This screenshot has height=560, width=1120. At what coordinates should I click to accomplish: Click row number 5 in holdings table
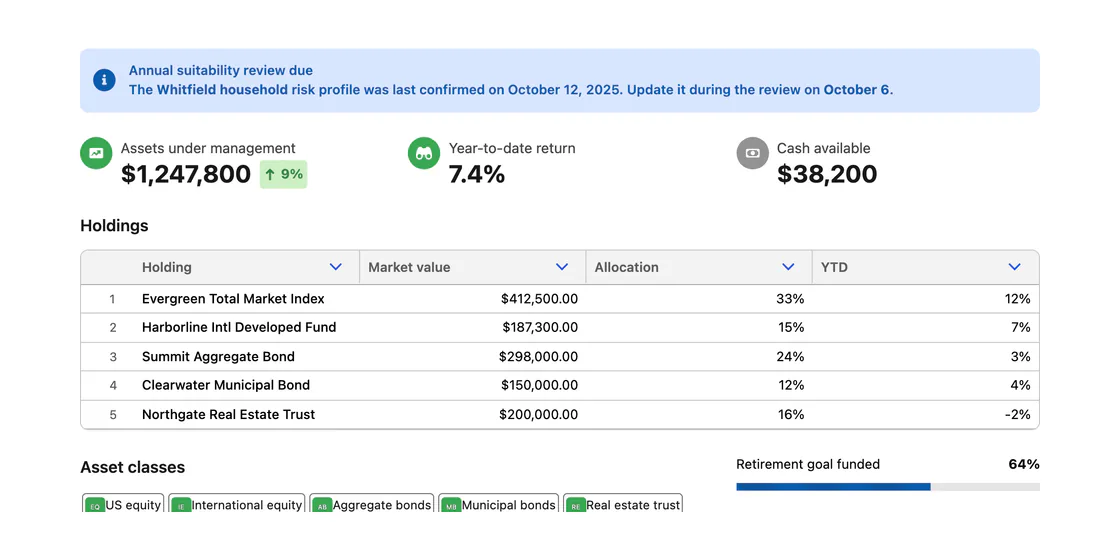112,414
